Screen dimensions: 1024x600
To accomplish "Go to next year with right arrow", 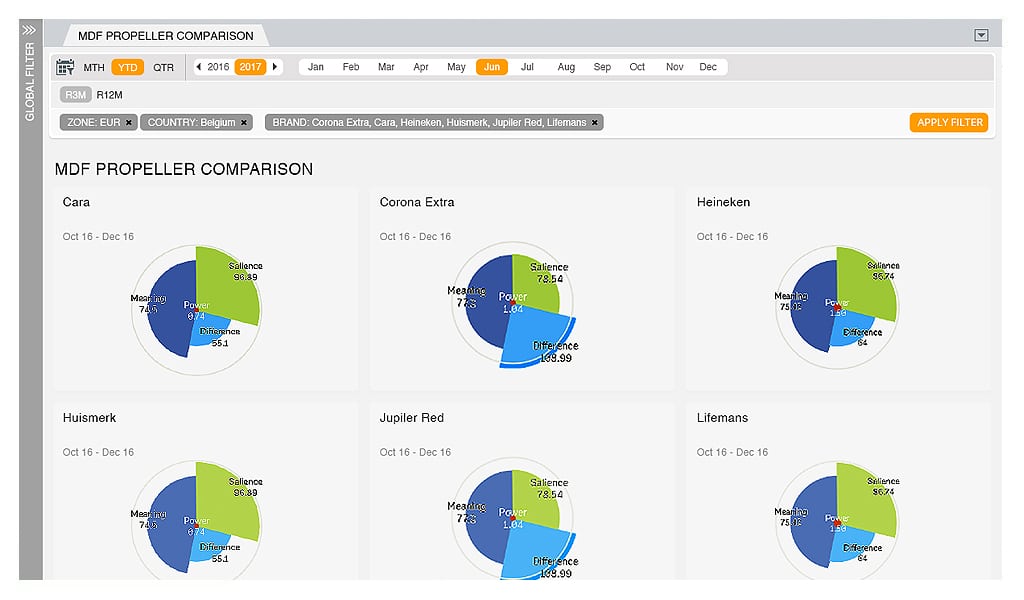I will click(275, 67).
